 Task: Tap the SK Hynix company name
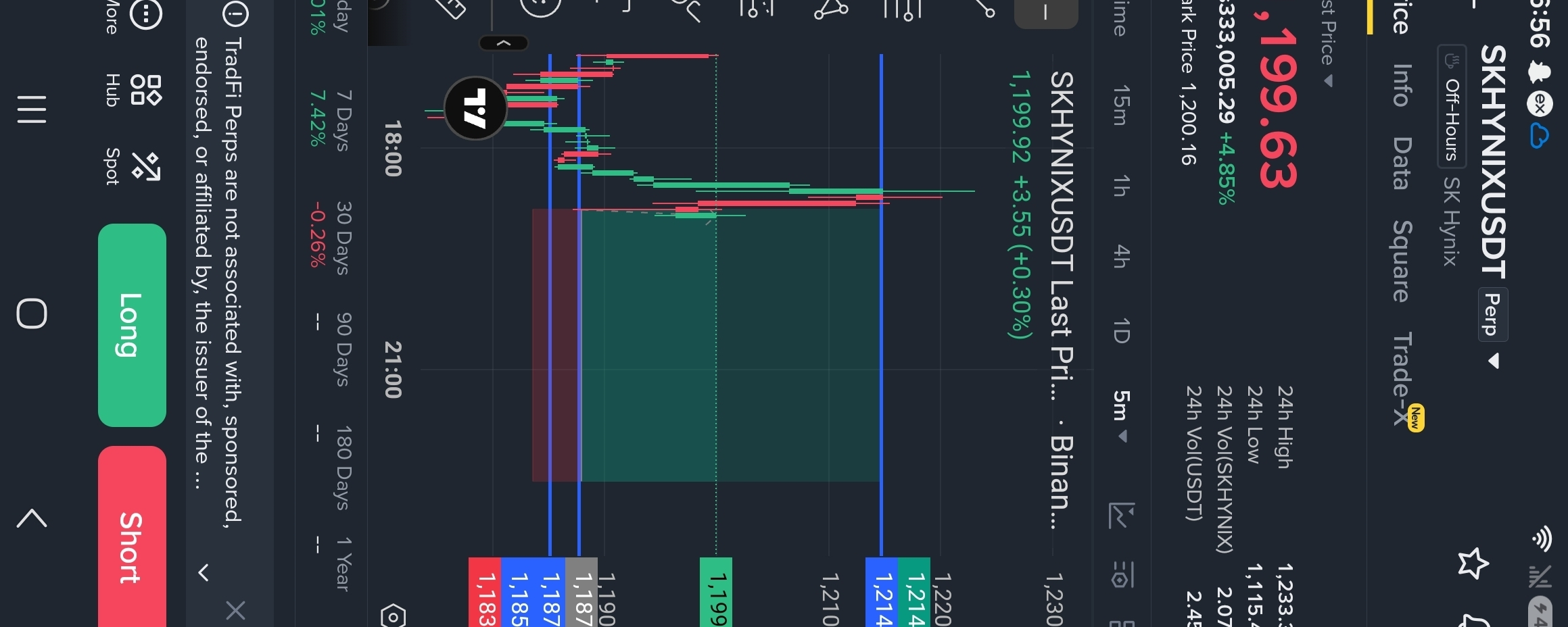click(x=1451, y=221)
